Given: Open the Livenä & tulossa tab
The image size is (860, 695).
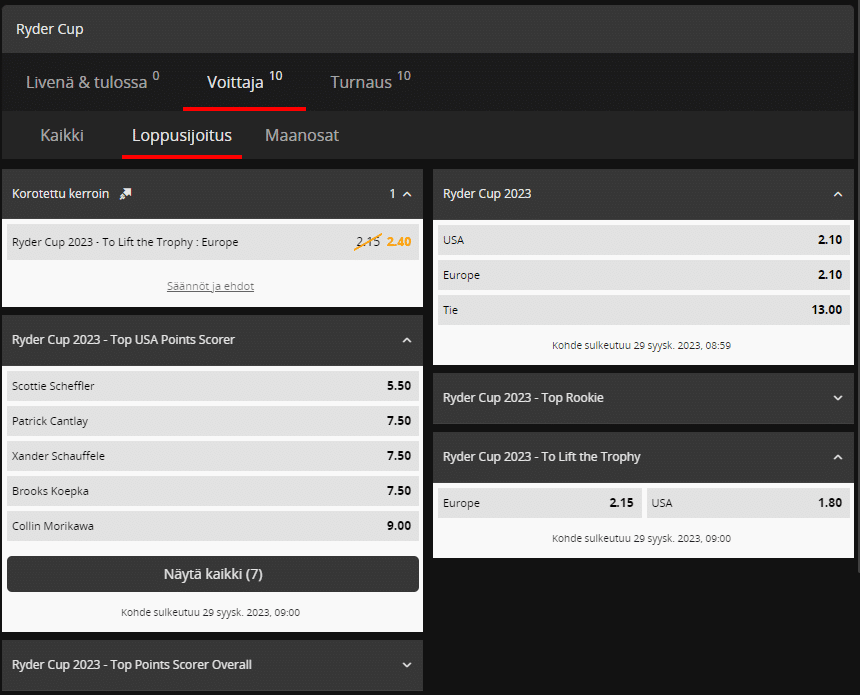Looking at the screenshot, I should [x=92, y=82].
